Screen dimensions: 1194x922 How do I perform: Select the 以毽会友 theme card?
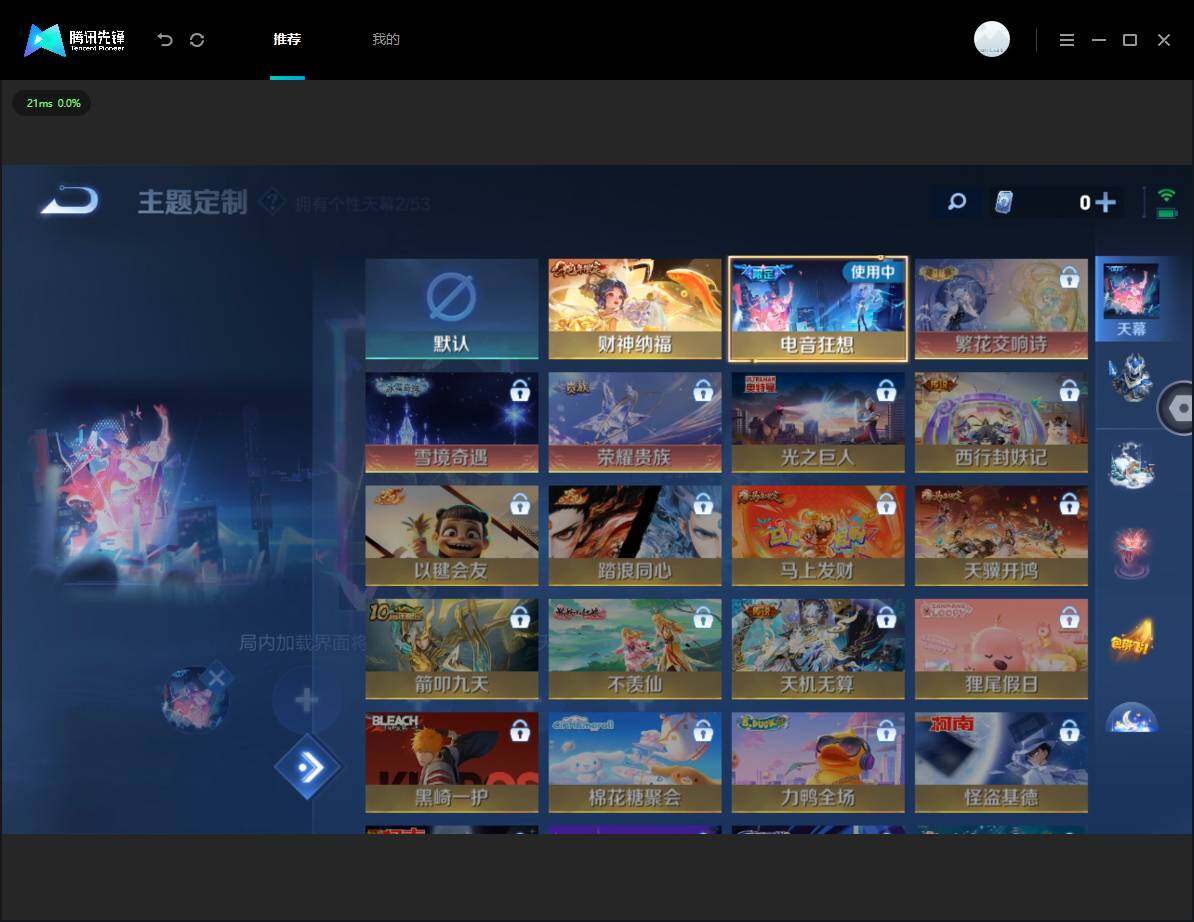coord(452,535)
